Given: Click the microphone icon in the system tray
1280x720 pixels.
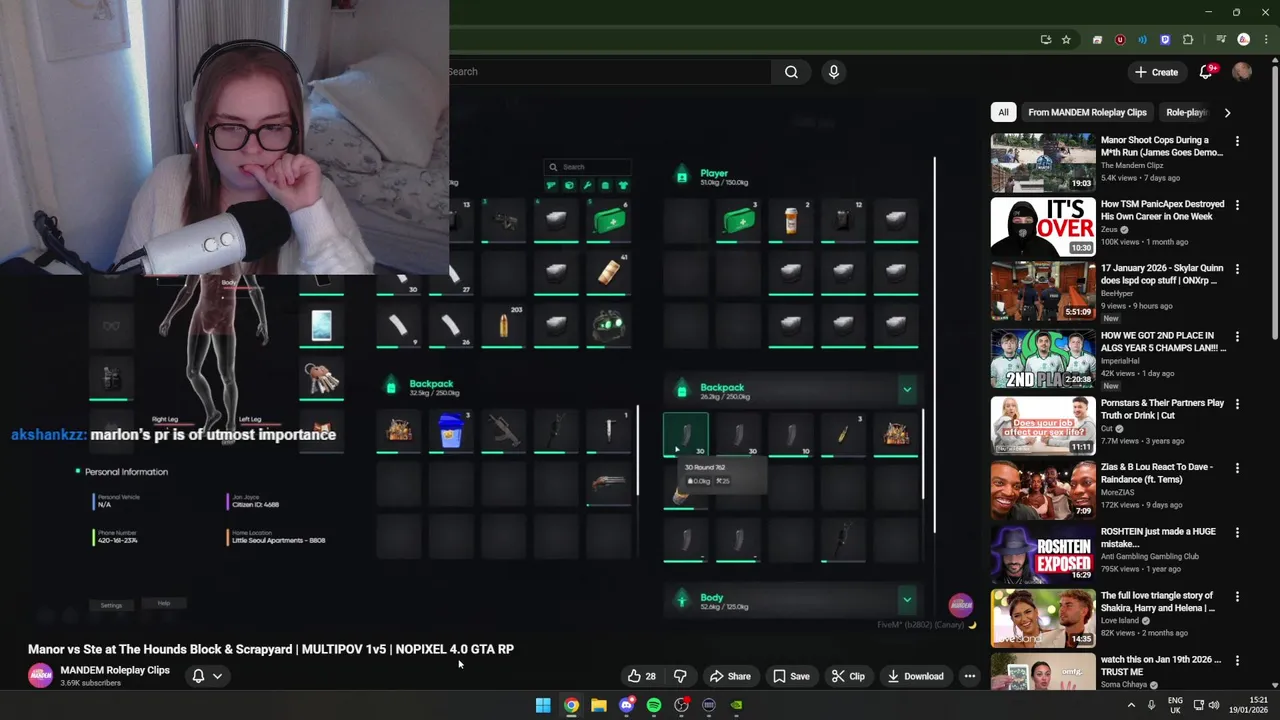Looking at the screenshot, I should point(1152,705).
